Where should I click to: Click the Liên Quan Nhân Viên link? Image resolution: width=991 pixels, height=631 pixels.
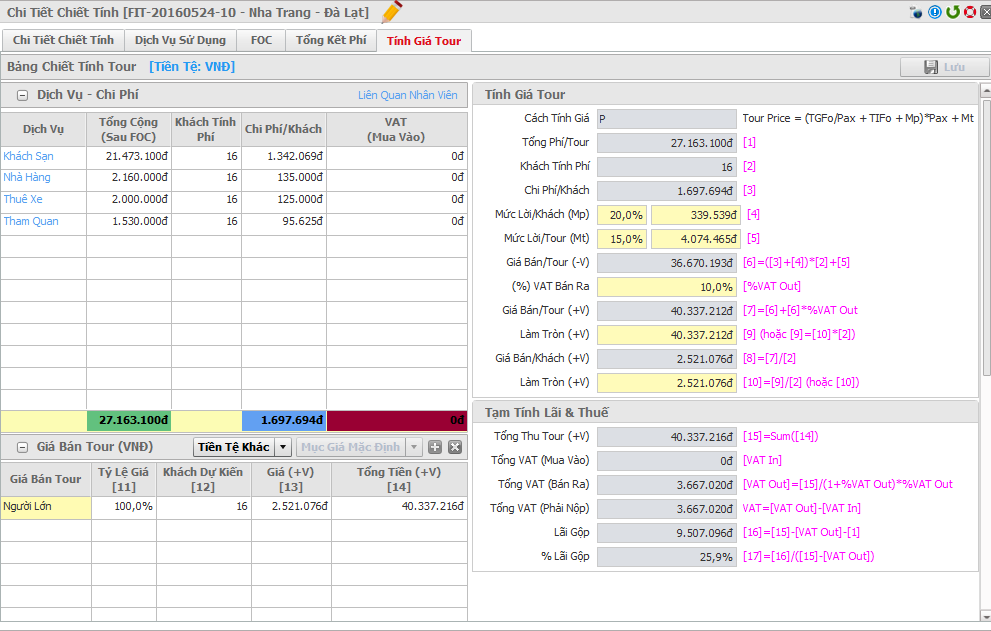pos(408,95)
